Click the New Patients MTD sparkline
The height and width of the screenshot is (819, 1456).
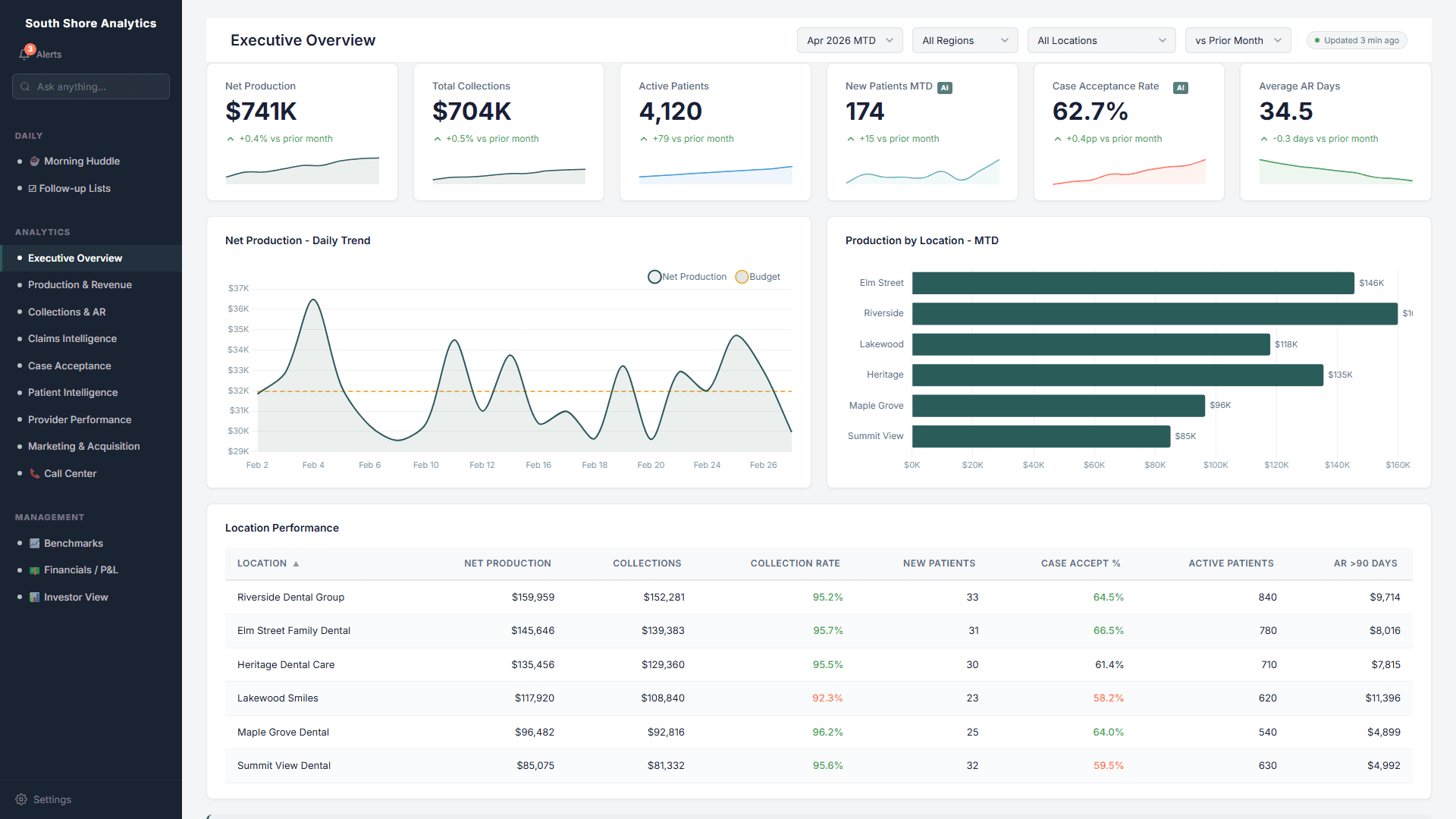[x=922, y=171]
